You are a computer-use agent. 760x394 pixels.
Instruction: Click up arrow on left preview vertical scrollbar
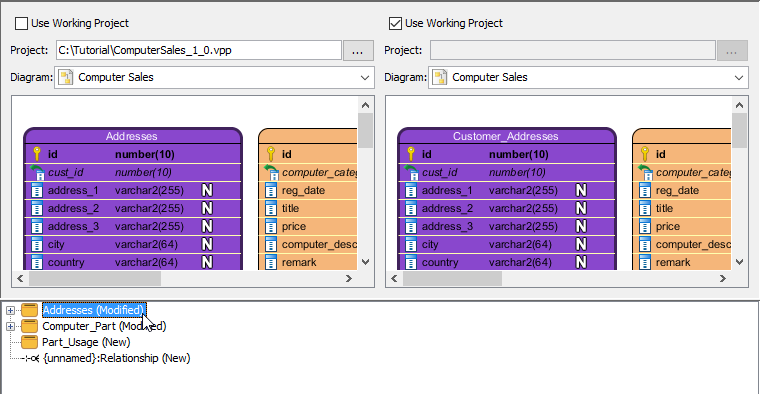365,105
